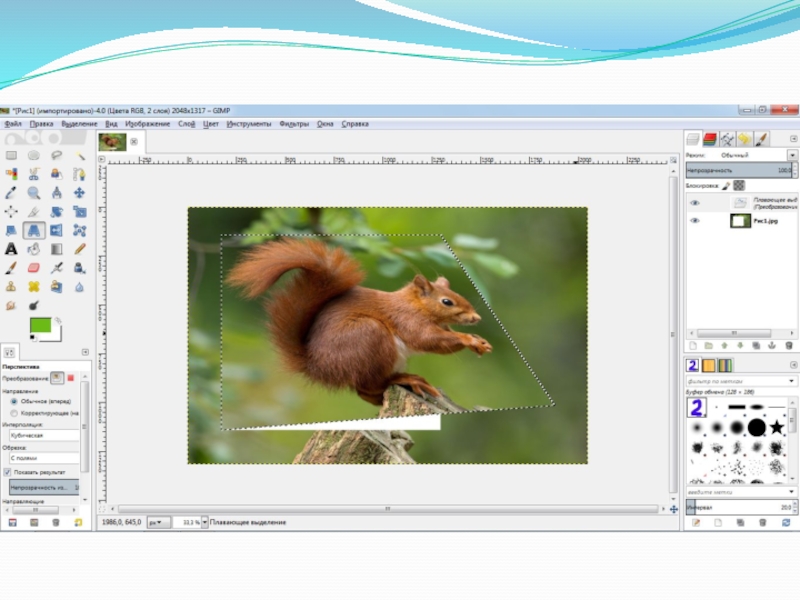
Task: Select the Pencil tool
Action: [79, 248]
